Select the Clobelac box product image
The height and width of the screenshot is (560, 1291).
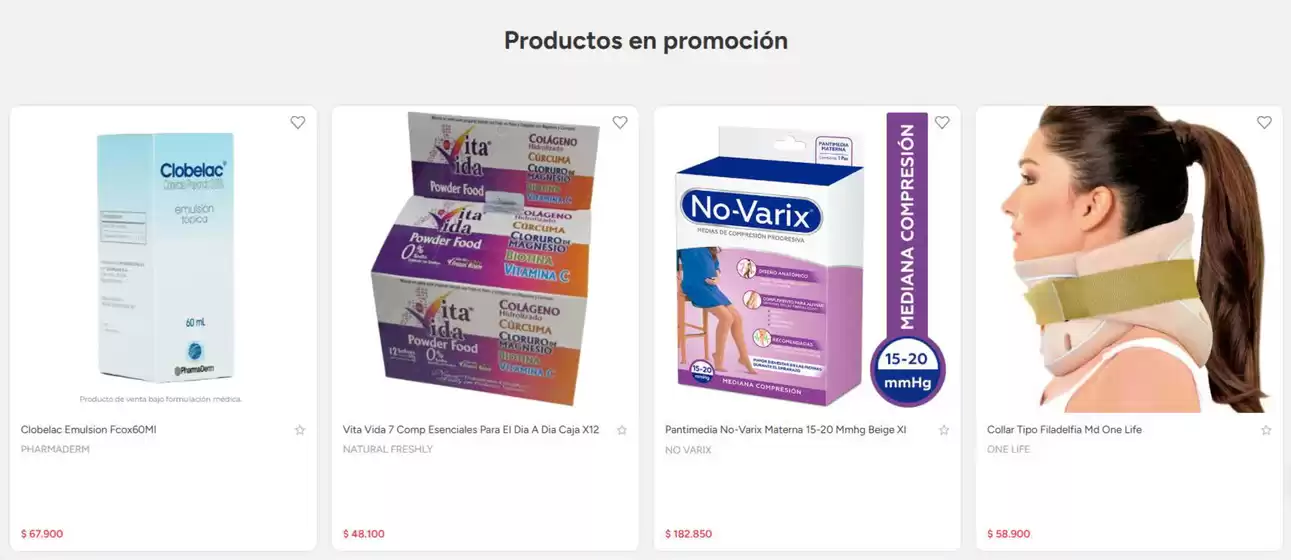pos(163,259)
